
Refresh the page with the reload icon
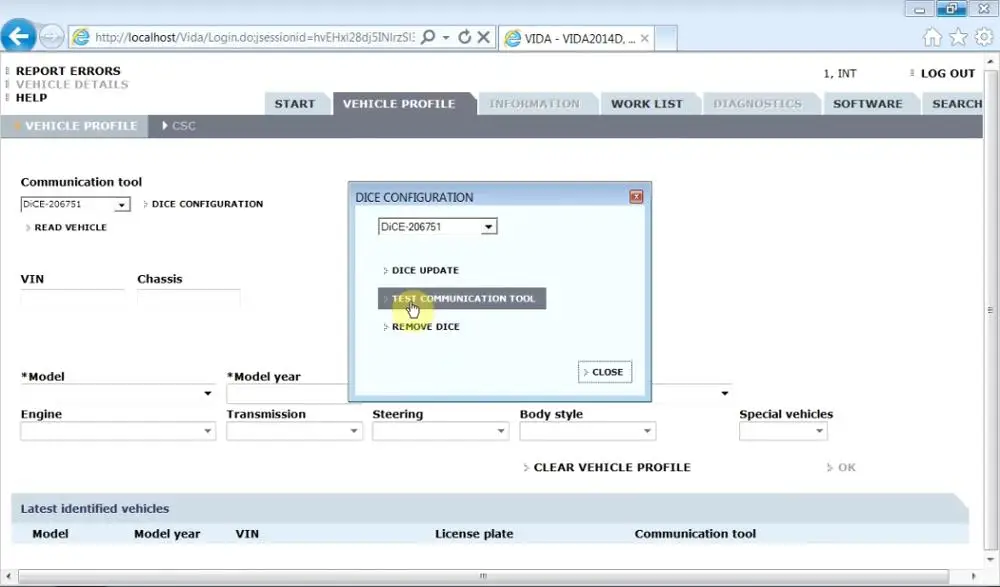click(465, 37)
